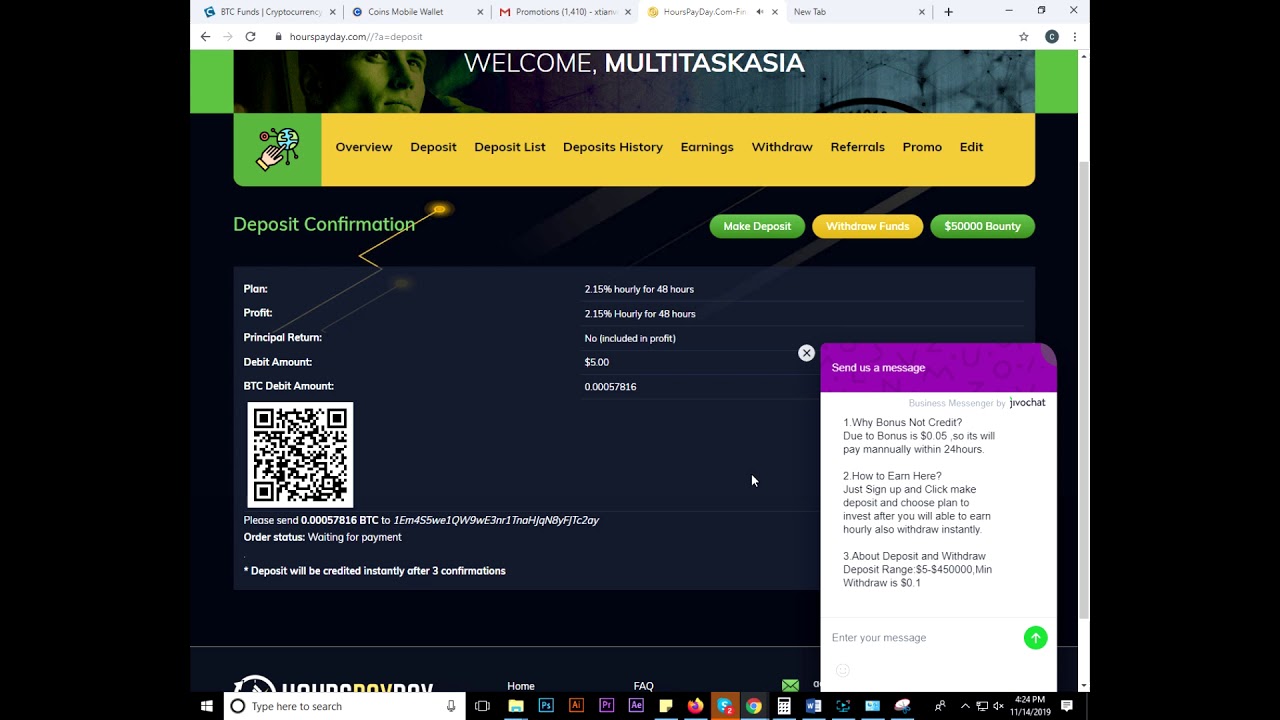
Task: Click the jivochat link
Action: [x=1027, y=402]
